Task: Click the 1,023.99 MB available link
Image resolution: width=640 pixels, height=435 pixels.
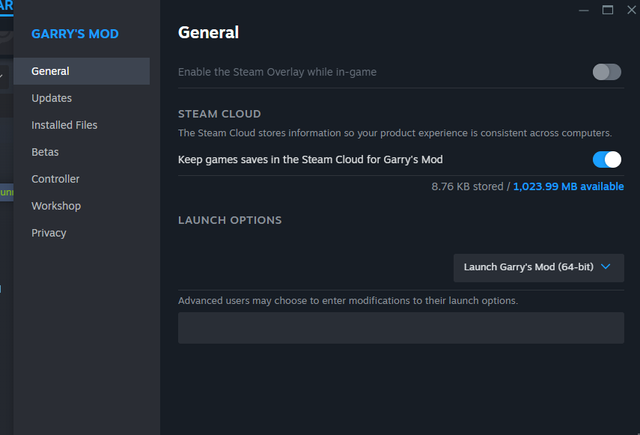Action: click(x=568, y=186)
